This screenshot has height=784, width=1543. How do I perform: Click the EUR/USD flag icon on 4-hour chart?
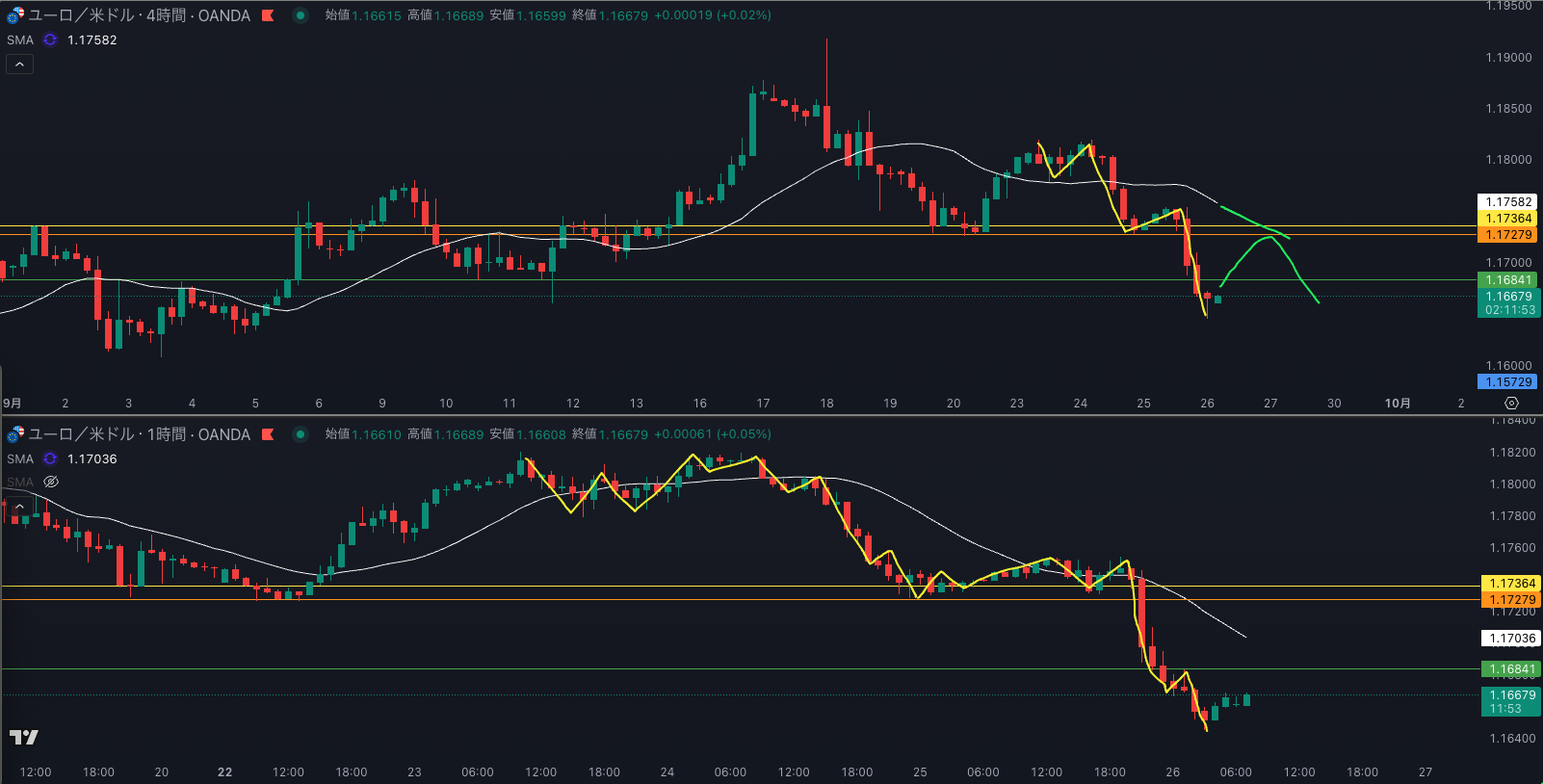(15, 15)
